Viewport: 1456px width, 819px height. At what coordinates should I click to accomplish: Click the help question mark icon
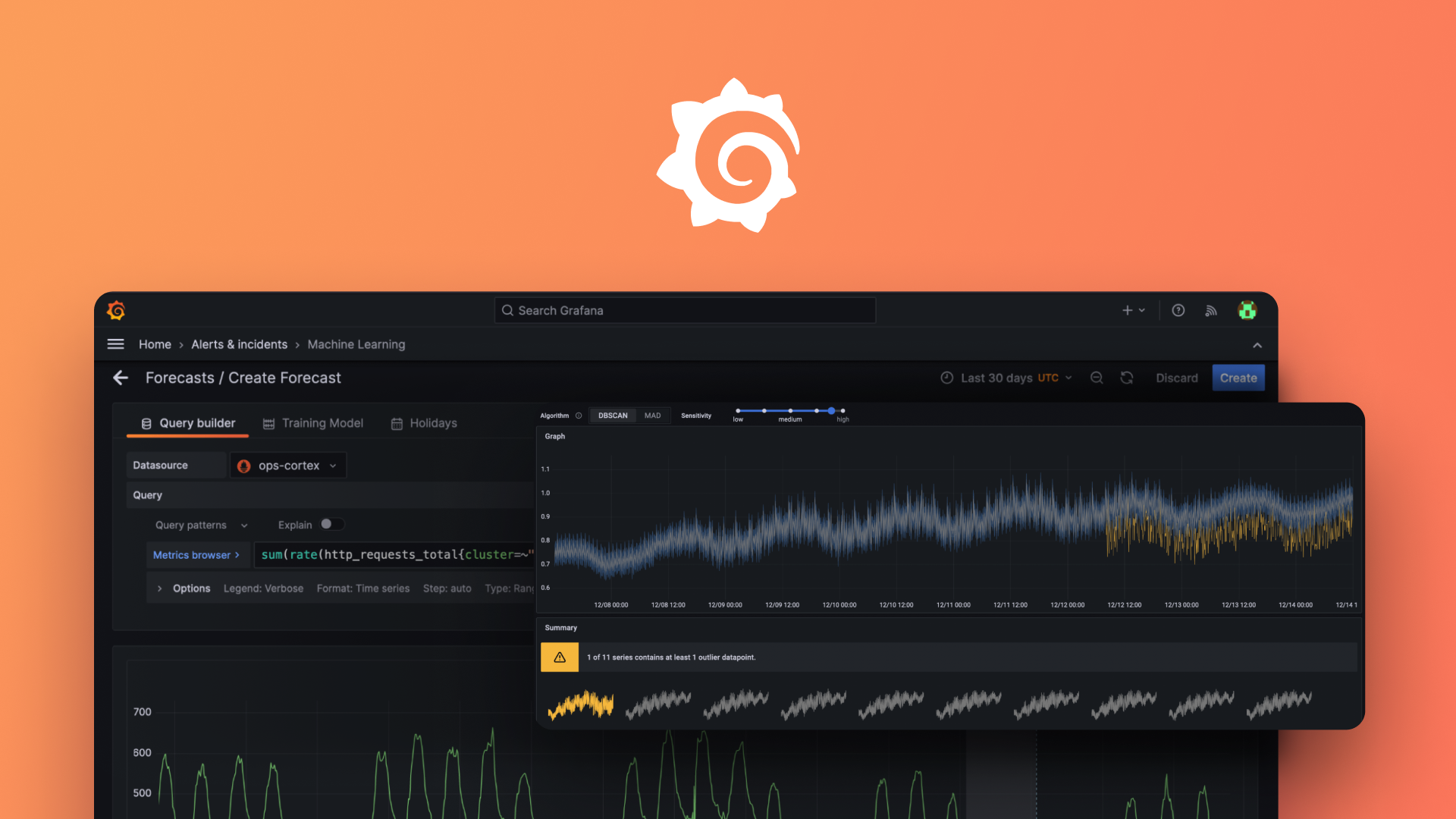(1178, 310)
